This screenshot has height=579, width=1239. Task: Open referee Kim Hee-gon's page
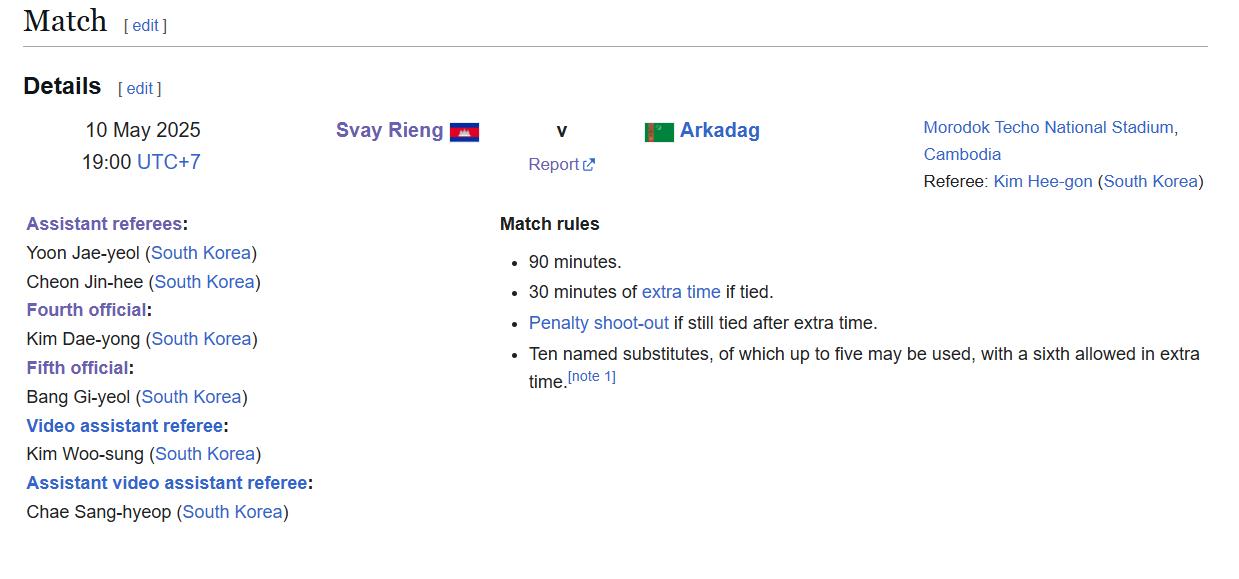coord(1043,181)
